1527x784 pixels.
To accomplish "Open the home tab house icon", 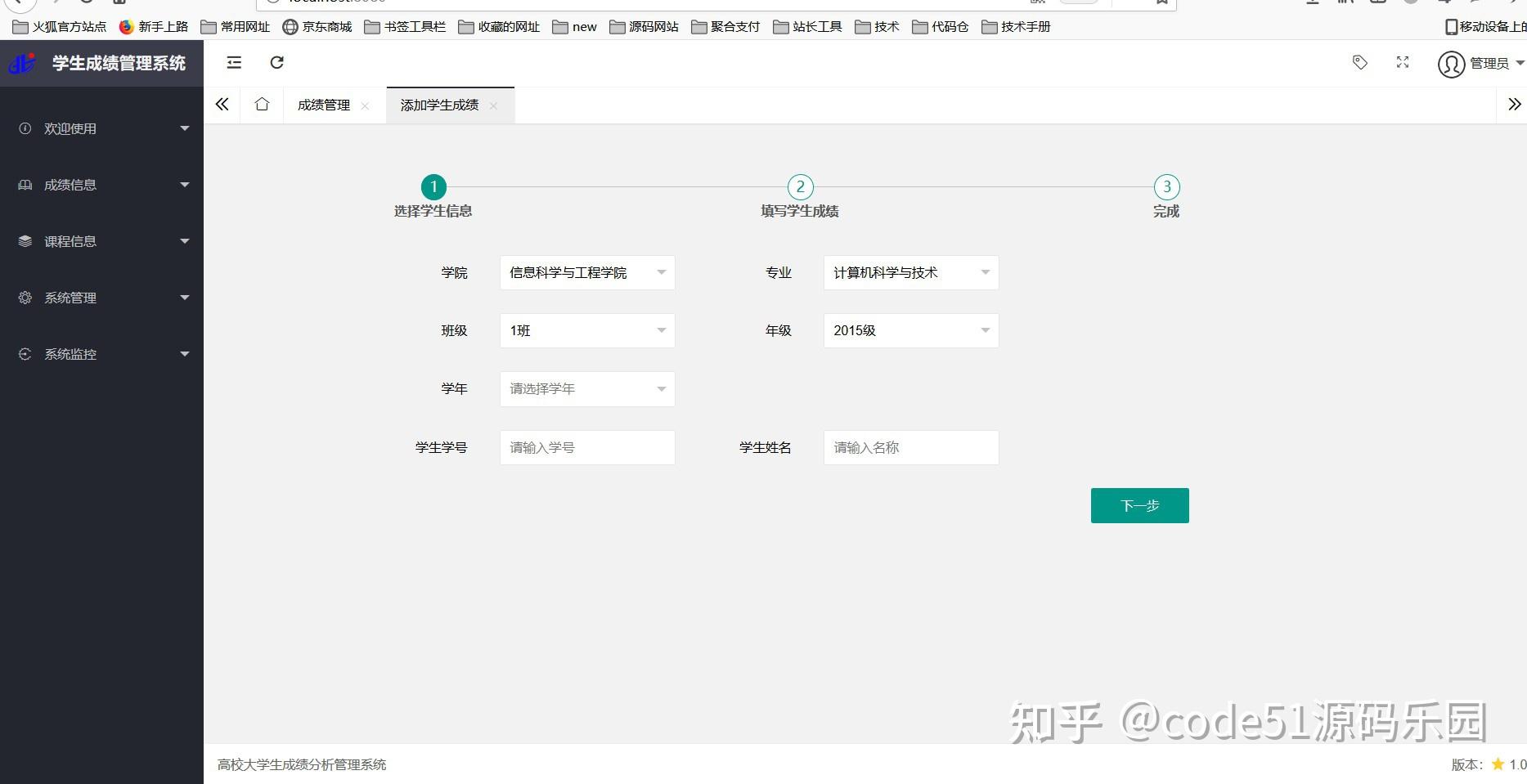I will coord(261,105).
